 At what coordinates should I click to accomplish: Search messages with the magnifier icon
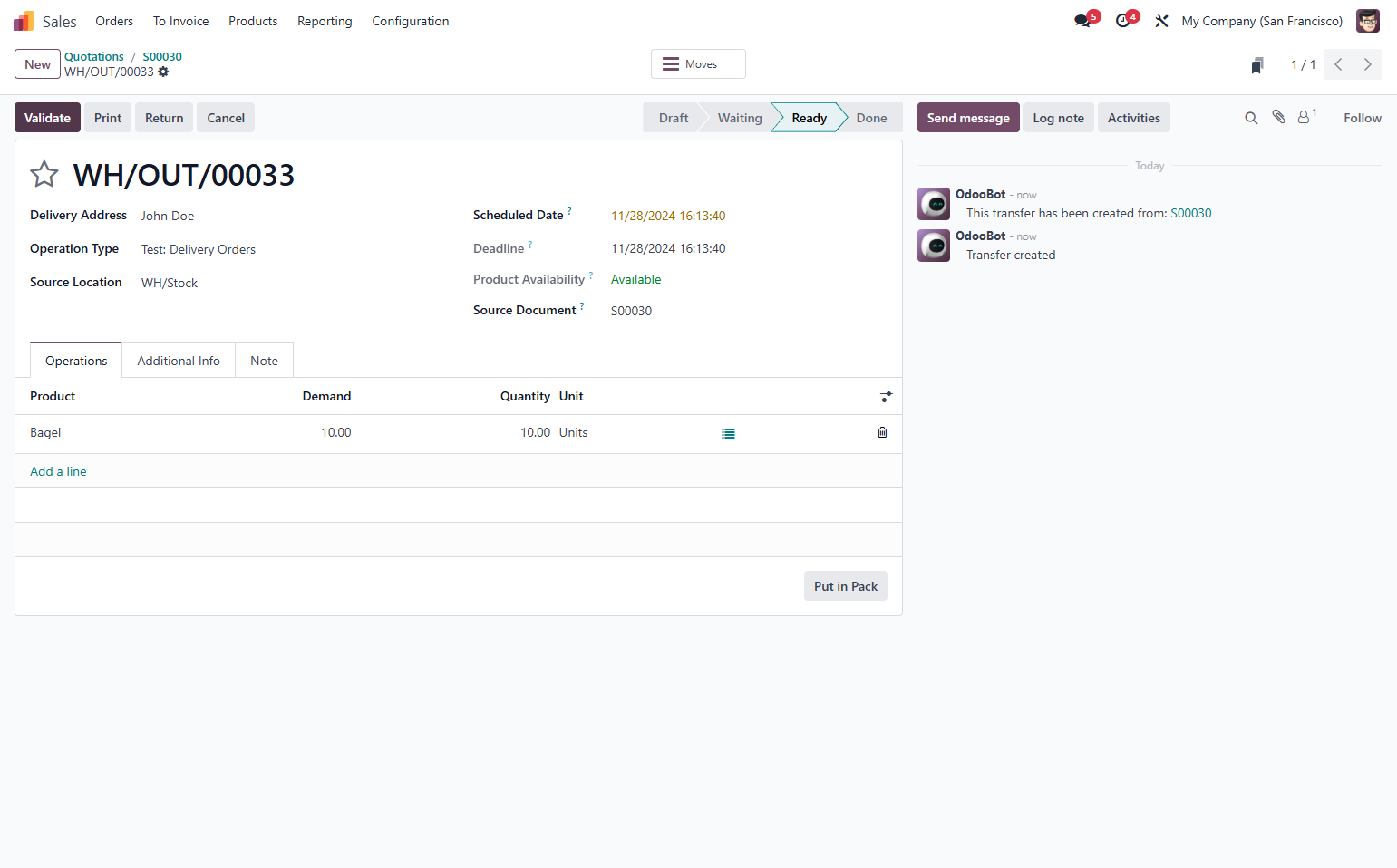[1251, 118]
